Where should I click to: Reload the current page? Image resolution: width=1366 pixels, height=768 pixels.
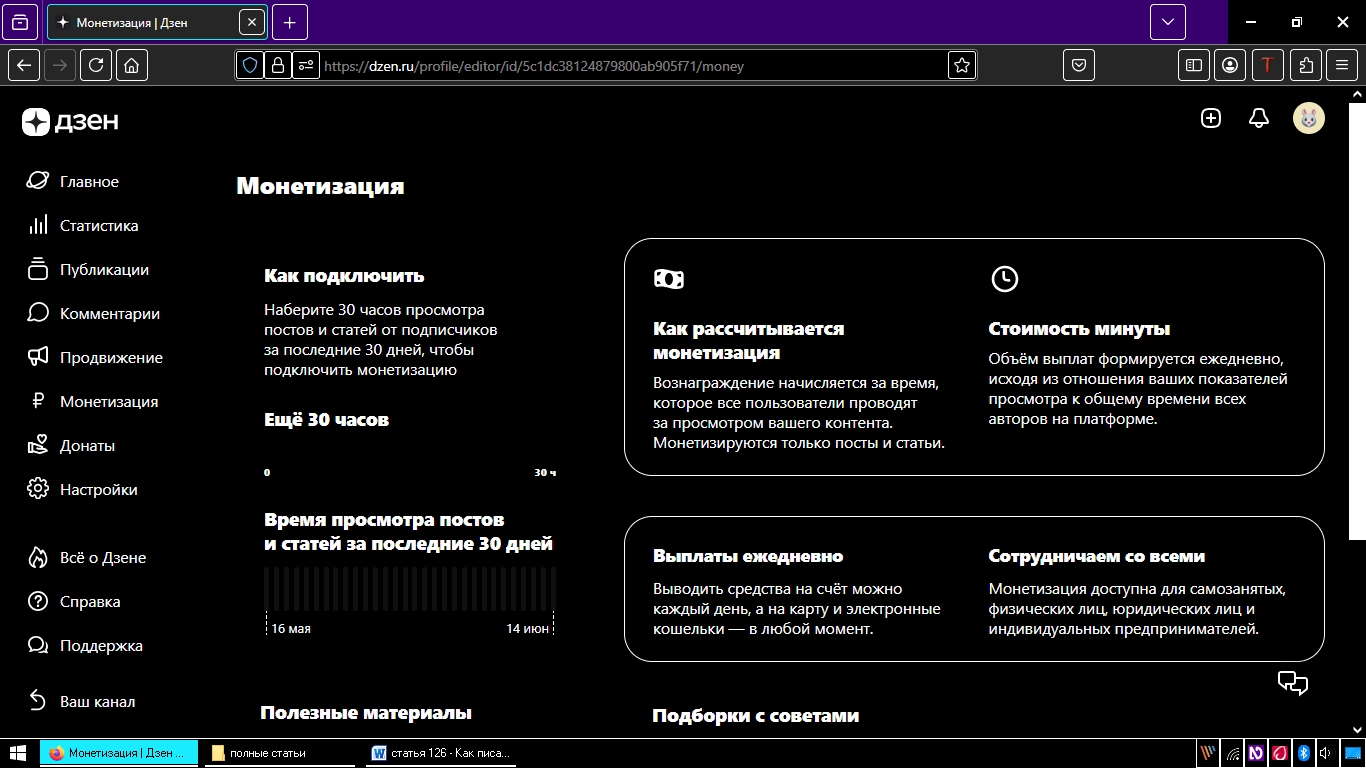(x=96, y=65)
